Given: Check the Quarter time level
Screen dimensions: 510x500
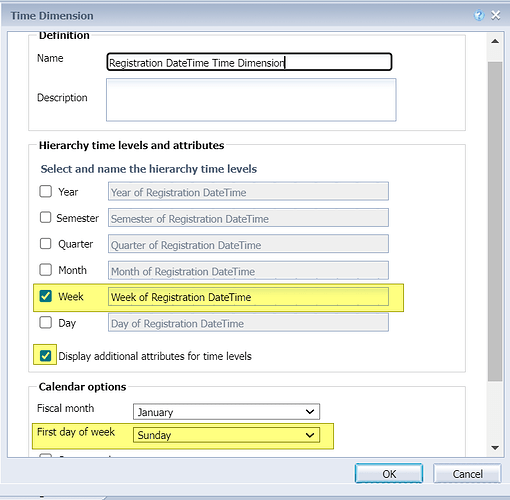Looking at the screenshot, I should point(46,244).
